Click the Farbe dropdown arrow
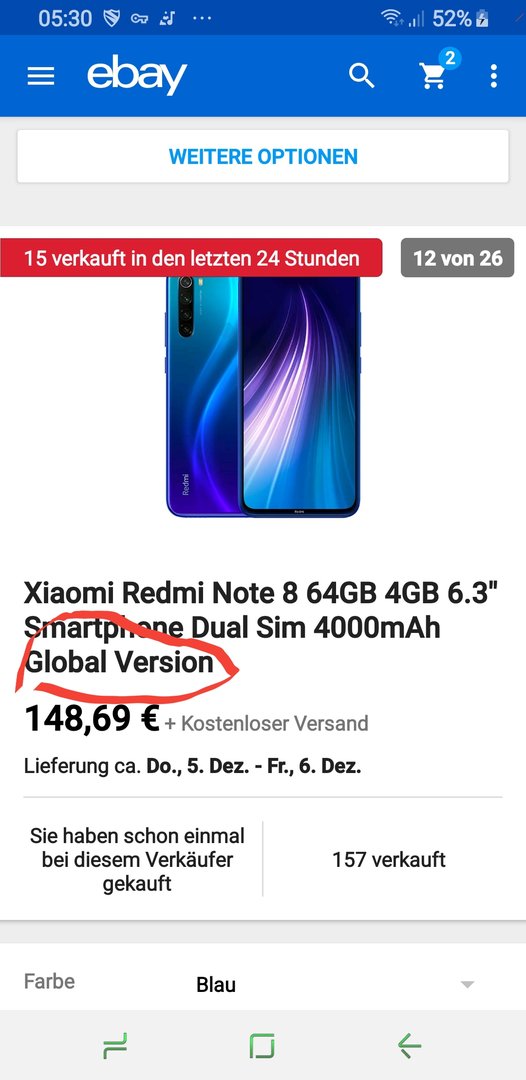Viewport: 526px width, 1080px height. tap(467, 984)
